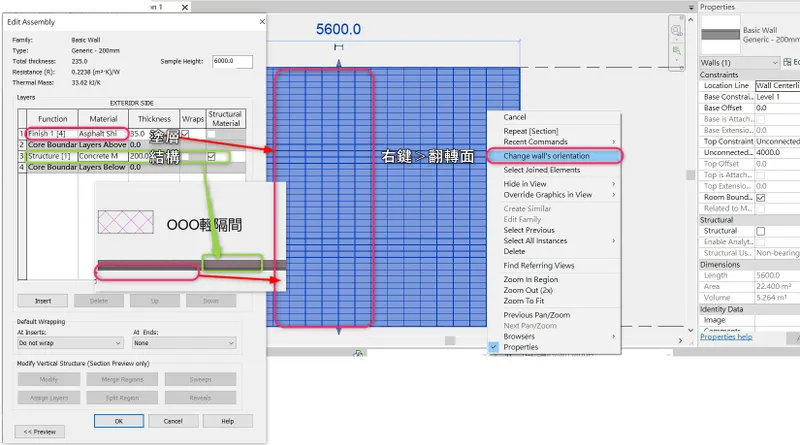
Task: Open the Properties help link
Action: 726,337
